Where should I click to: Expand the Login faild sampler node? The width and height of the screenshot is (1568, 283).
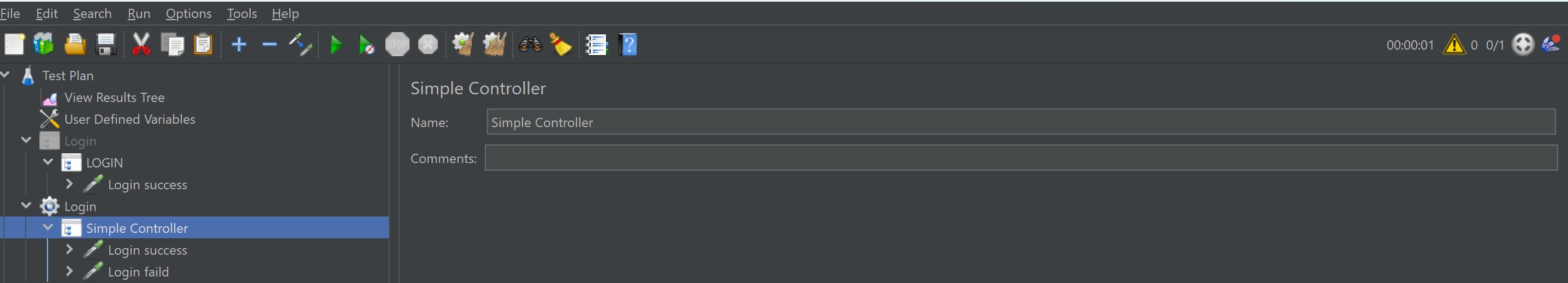click(69, 272)
